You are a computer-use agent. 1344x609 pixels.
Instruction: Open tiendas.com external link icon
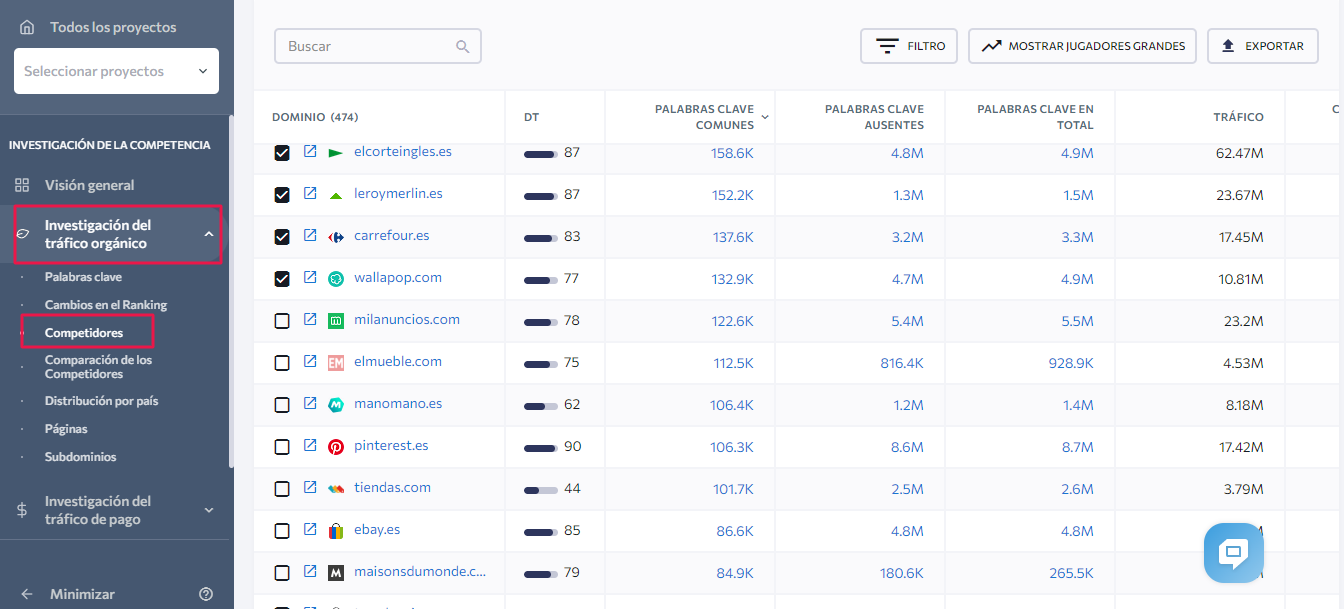(310, 488)
